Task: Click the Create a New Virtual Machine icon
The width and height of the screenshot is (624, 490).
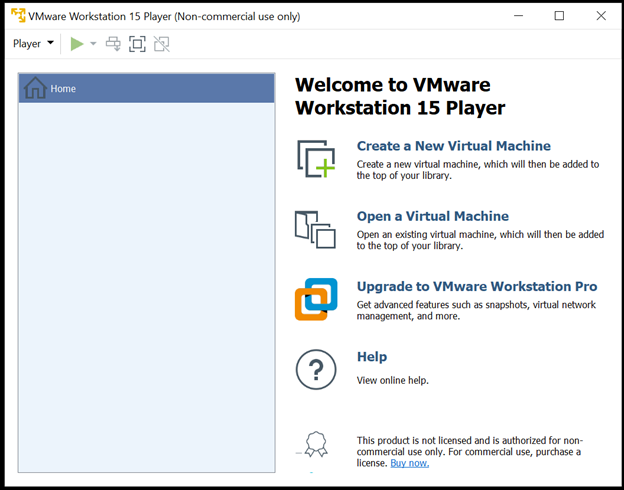Action: coord(316,159)
